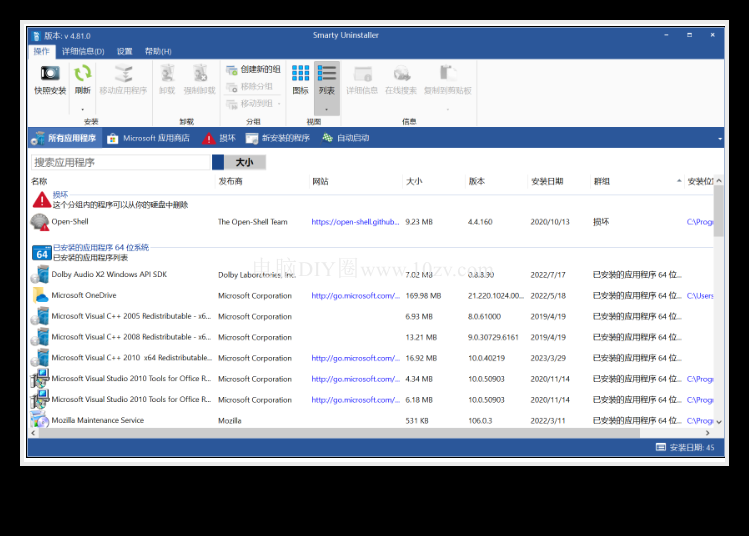Select the 169.98 MB size cell
Screen dimensions: 749x536
point(423,296)
